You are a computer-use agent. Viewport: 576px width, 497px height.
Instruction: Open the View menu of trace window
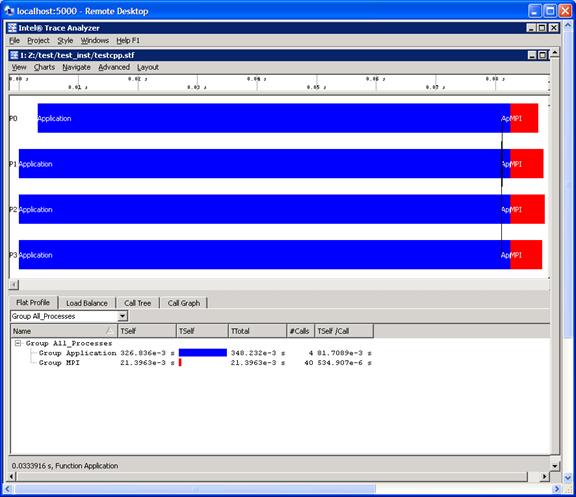(x=19, y=67)
